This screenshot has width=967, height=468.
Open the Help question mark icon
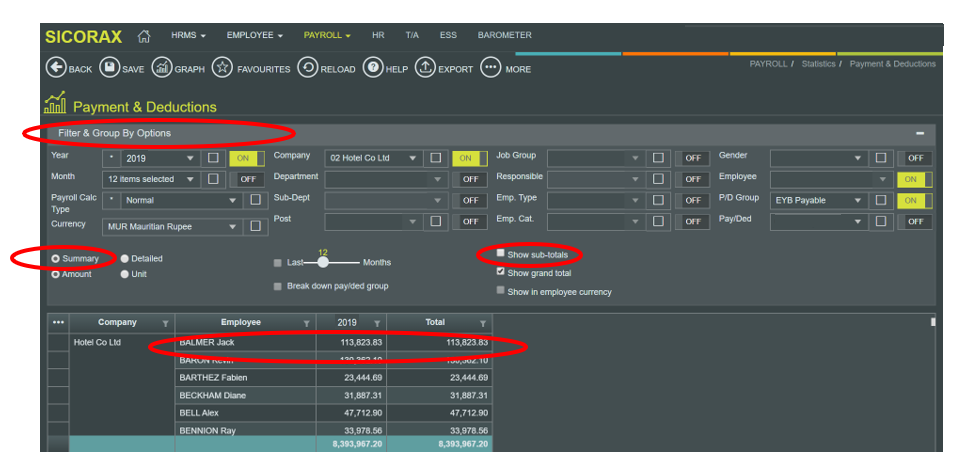pos(372,68)
